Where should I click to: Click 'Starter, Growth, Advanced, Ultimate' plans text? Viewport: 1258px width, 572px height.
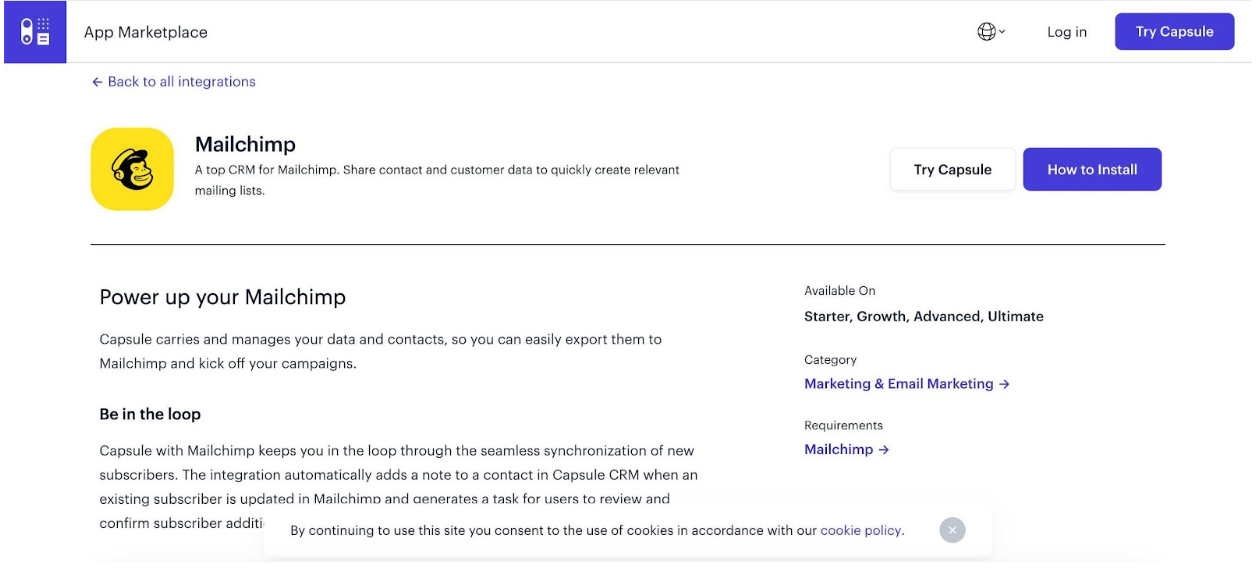tap(924, 316)
